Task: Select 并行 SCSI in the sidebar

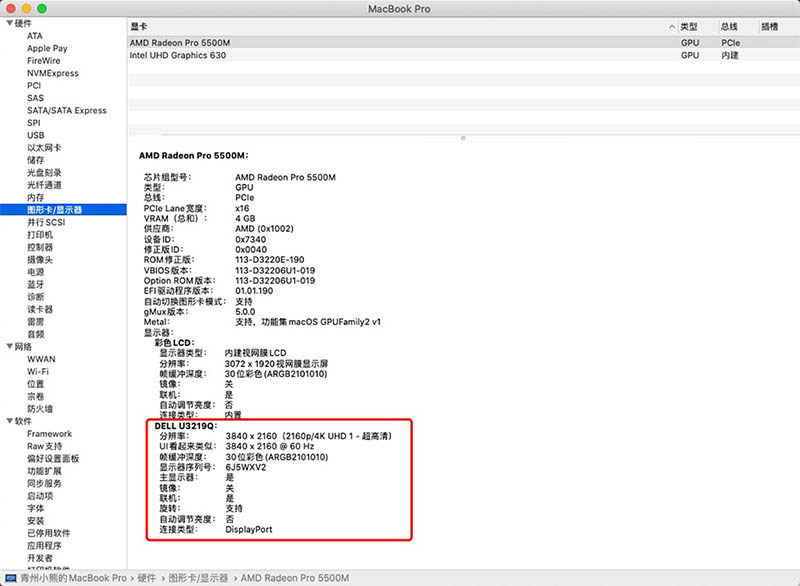Action: coord(46,222)
